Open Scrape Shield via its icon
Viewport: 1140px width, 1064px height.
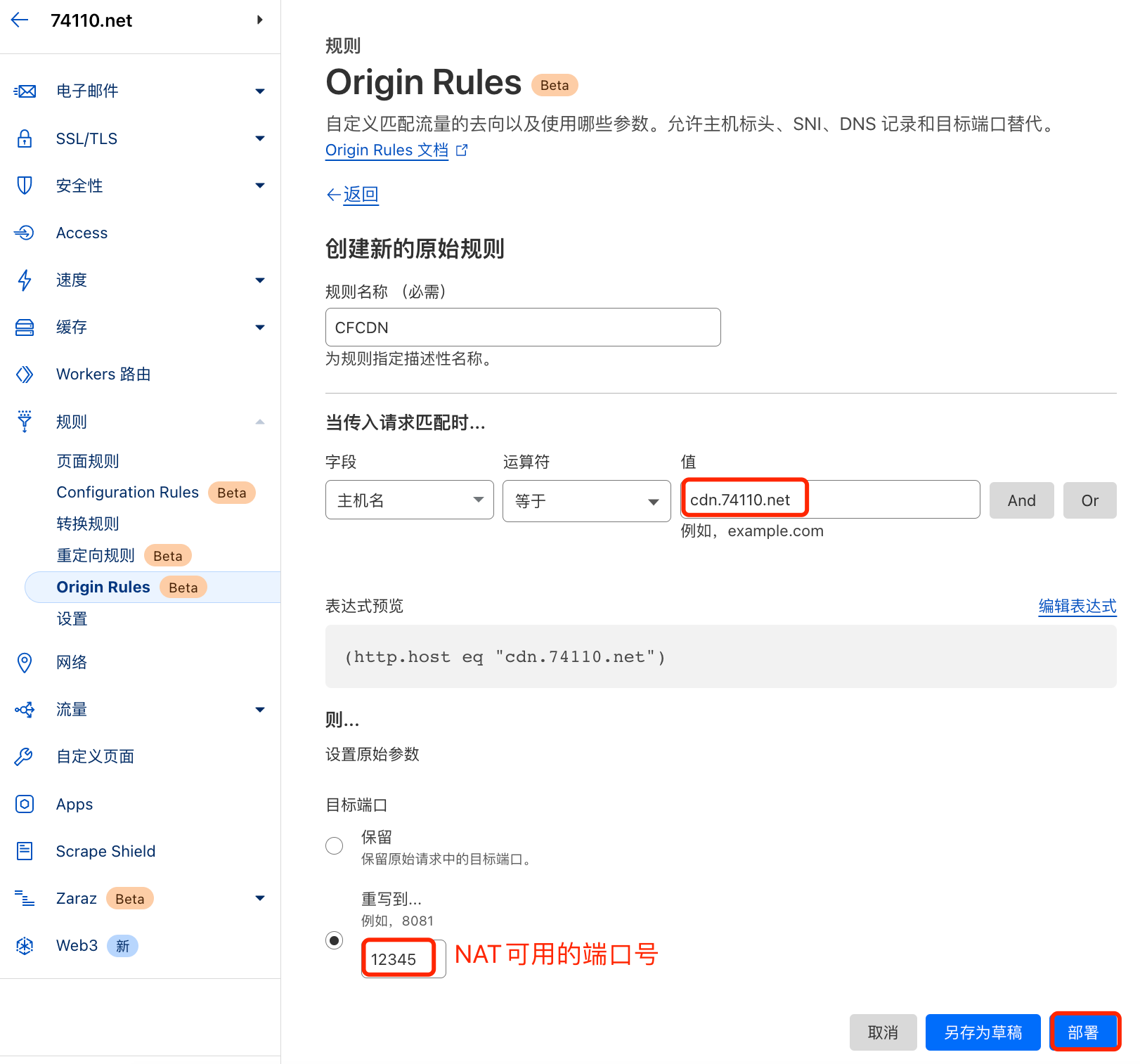pos(25,851)
